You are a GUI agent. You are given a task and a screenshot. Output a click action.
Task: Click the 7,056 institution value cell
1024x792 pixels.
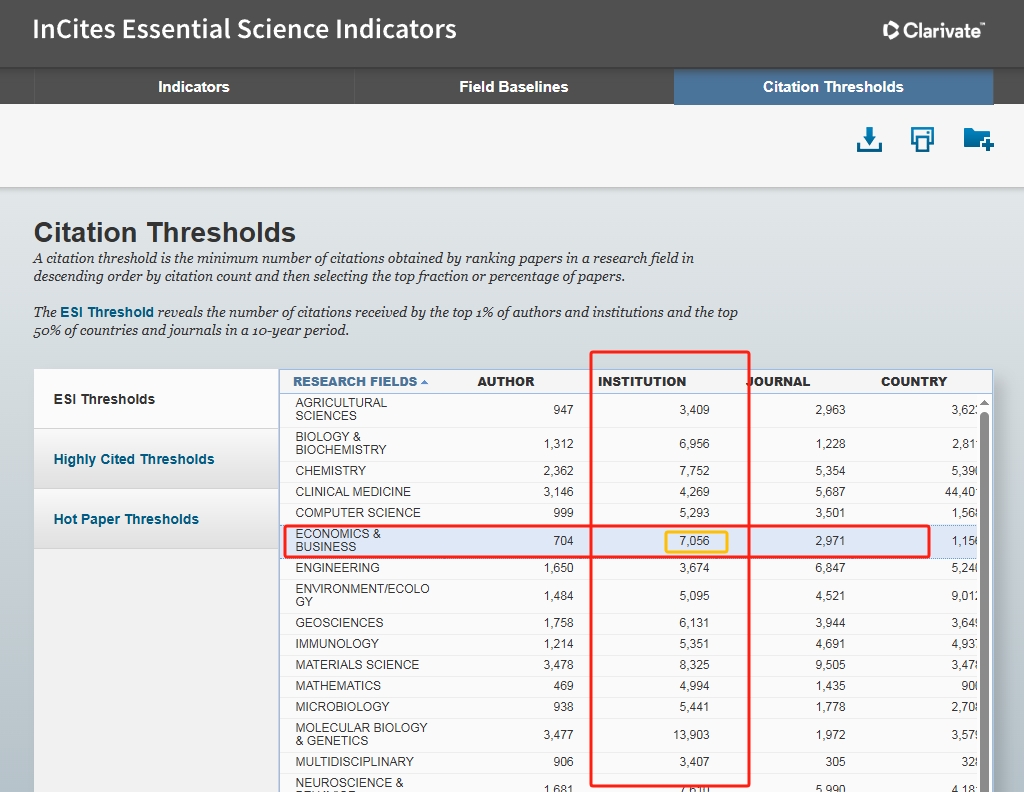tap(697, 541)
